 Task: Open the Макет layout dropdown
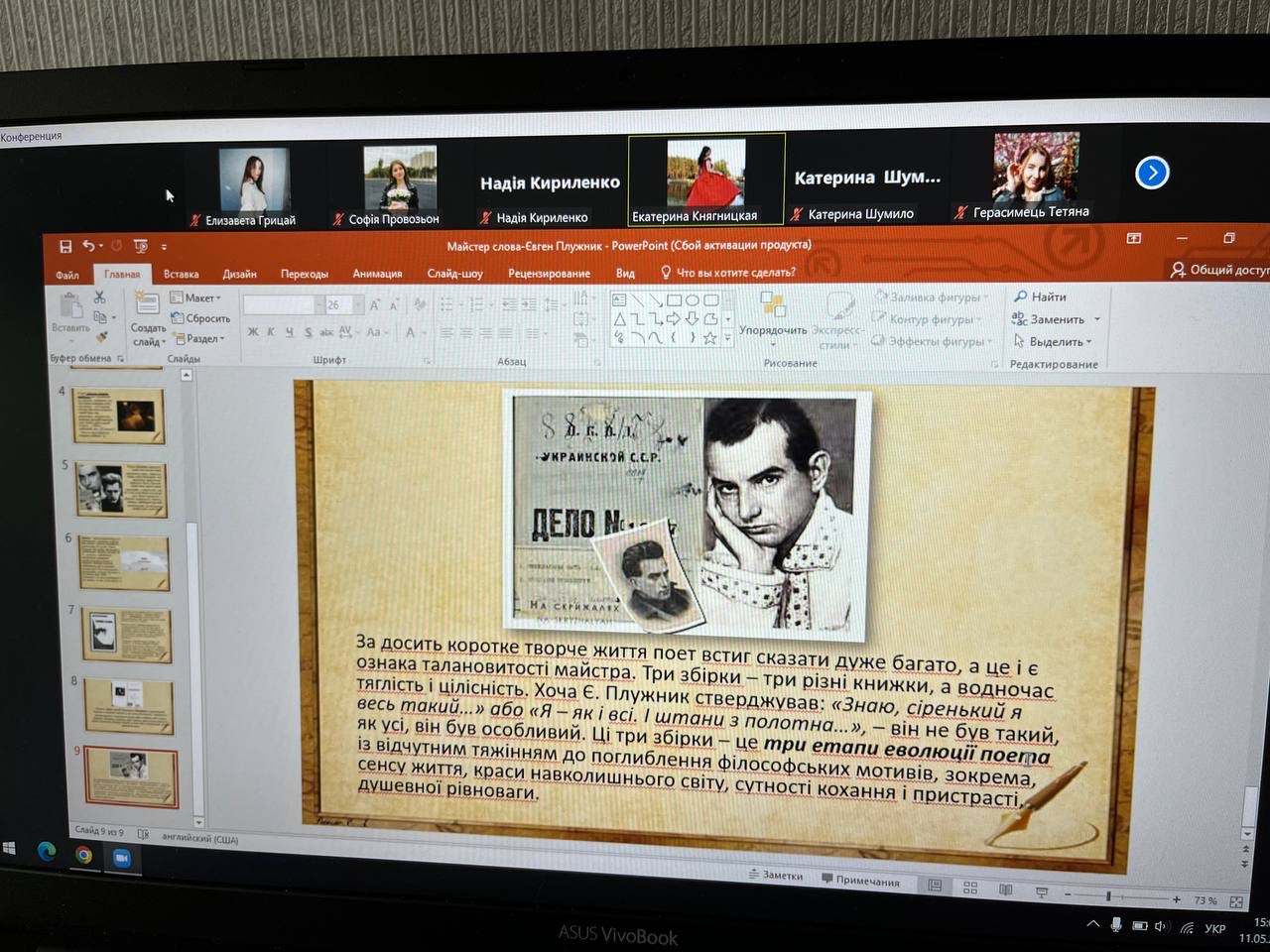tap(195, 298)
